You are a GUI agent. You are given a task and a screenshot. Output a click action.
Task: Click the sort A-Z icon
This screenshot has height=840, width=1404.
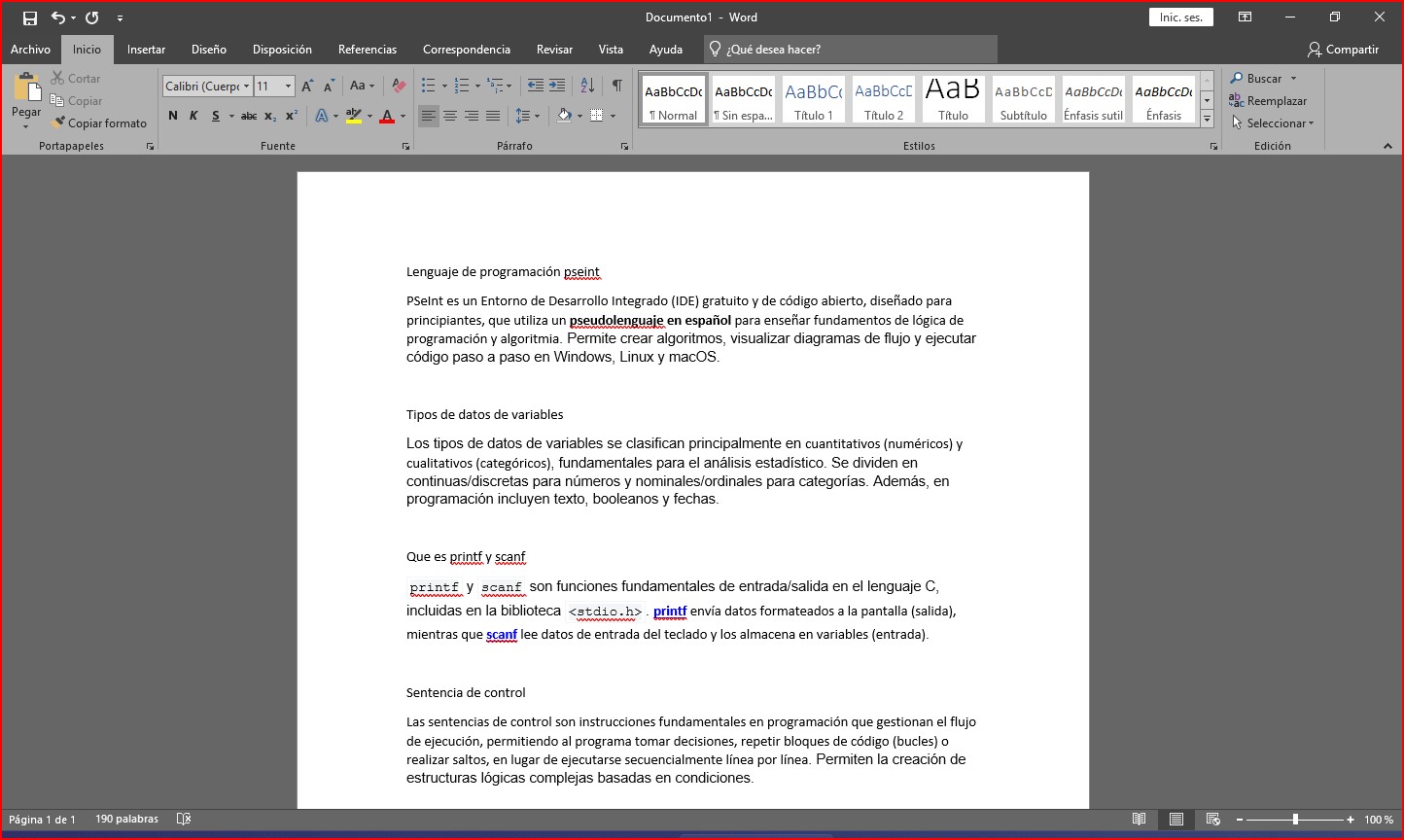click(587, 86)
